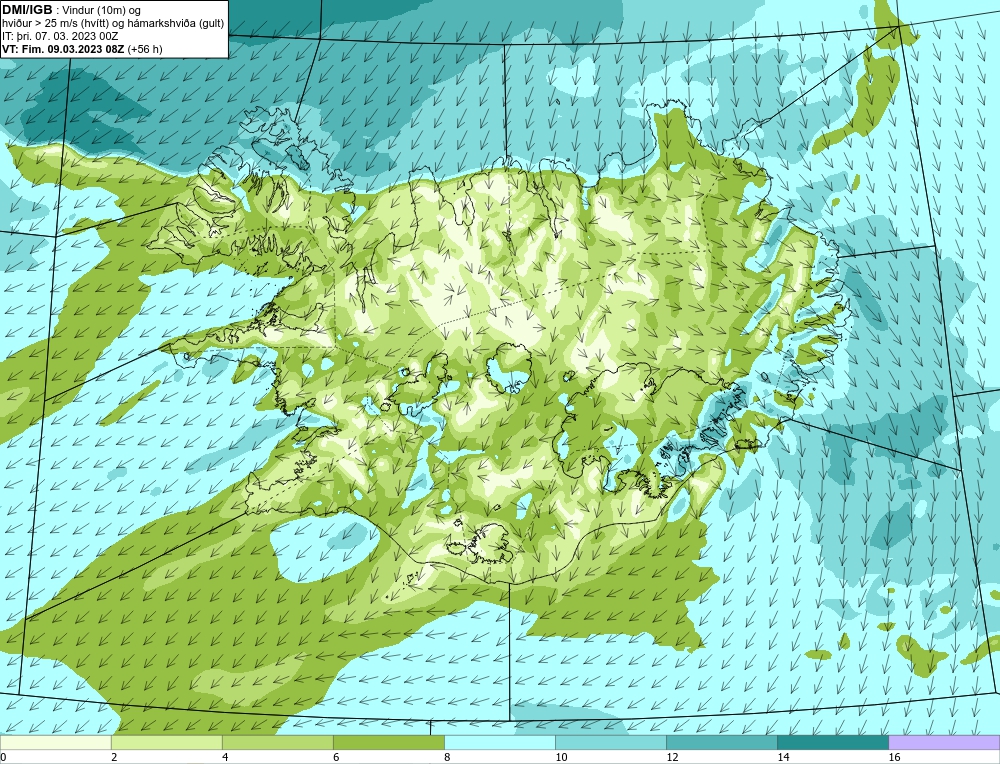
Task: Click the 8–10 m/s legend color swatch
Action: tap(500, 742)
